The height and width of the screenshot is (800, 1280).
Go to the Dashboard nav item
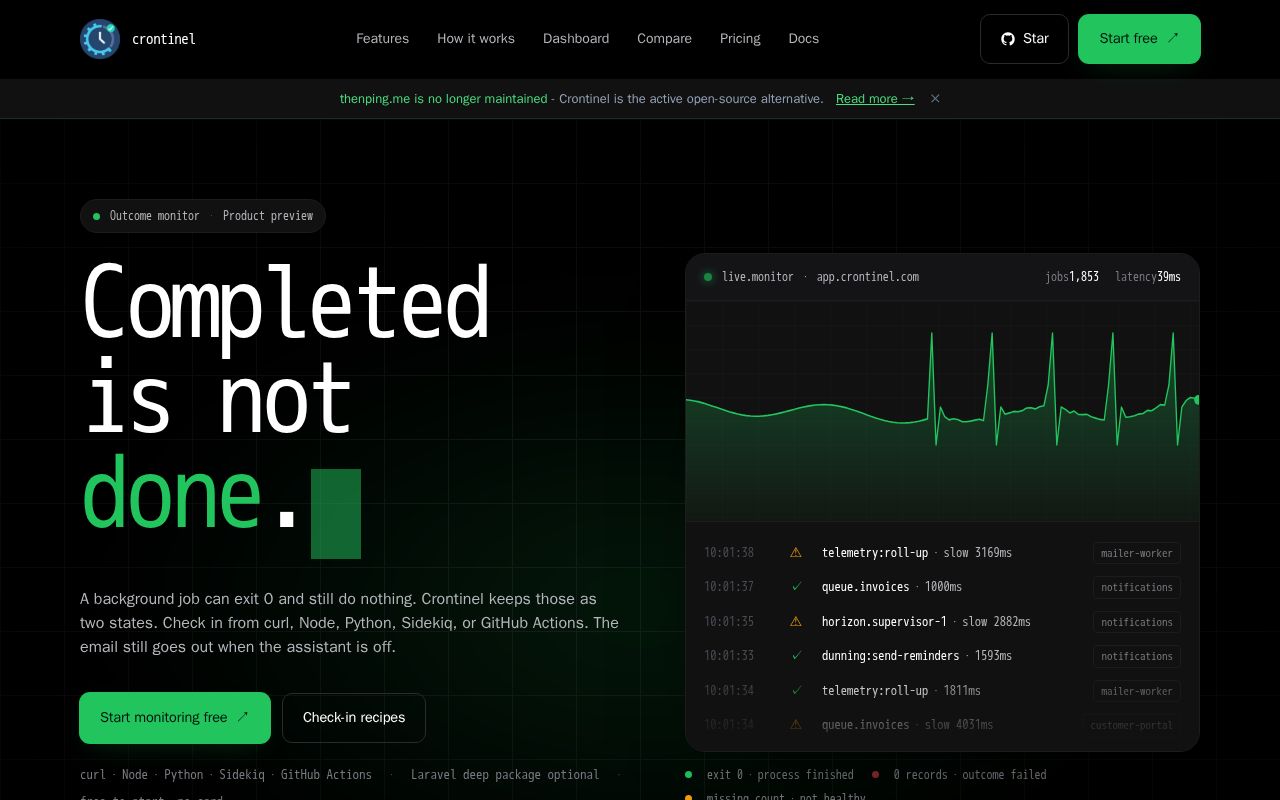576,39
